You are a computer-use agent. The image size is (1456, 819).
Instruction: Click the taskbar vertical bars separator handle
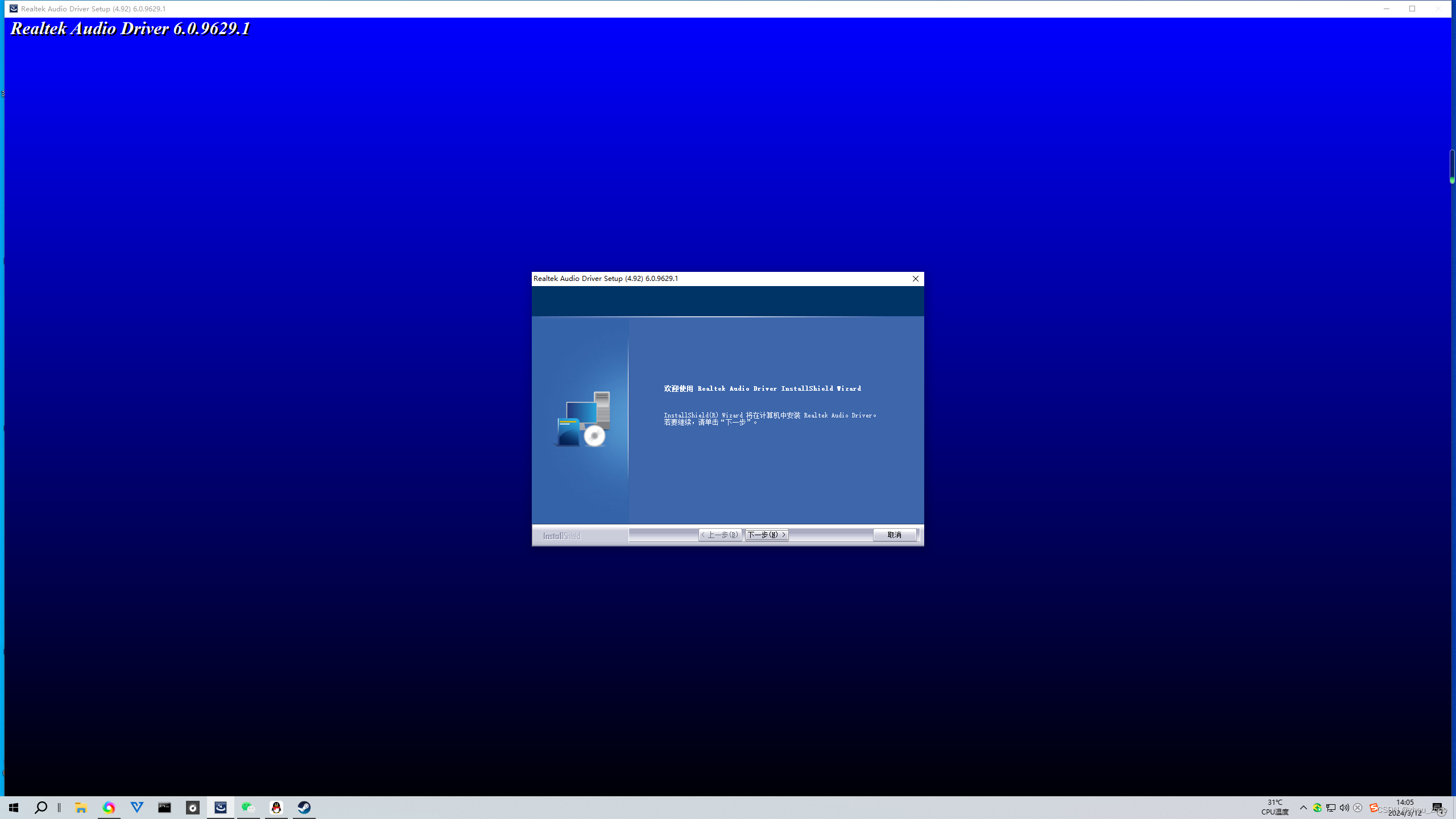(x=59, y=808)
